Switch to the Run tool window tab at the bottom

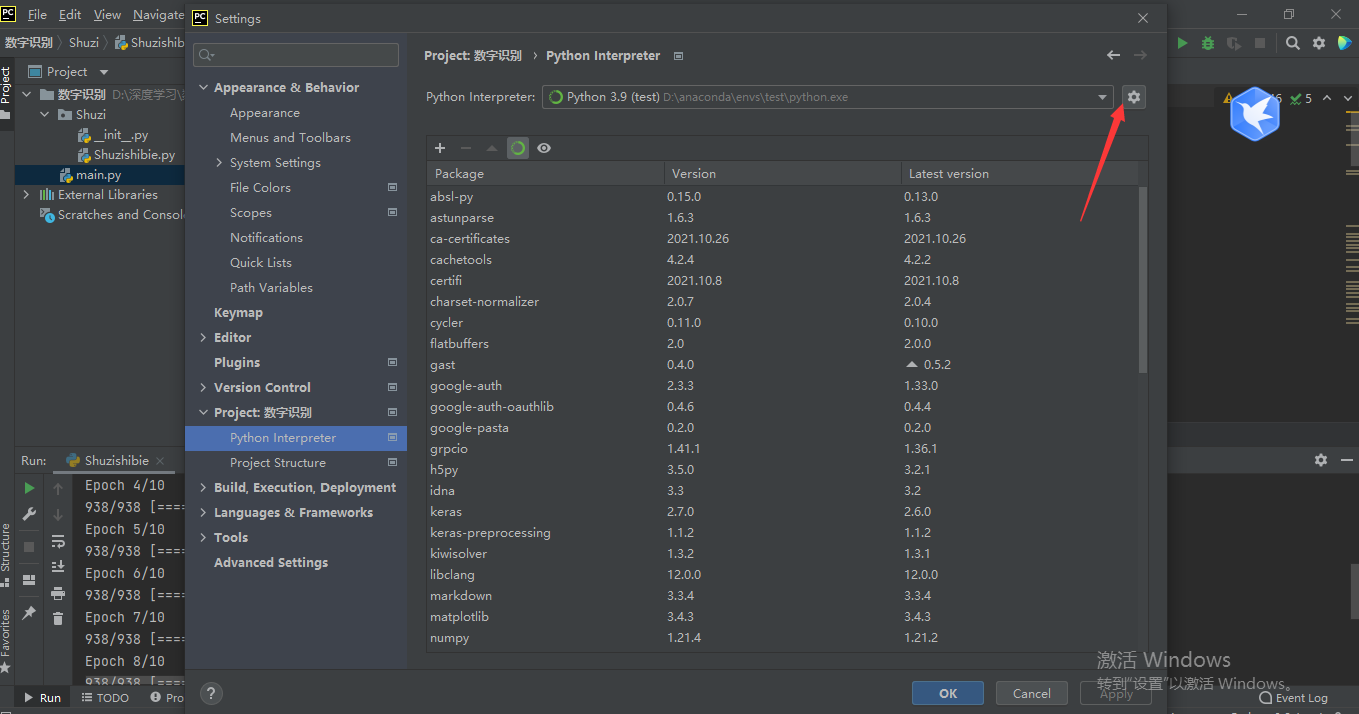click(x=43, y=698)
